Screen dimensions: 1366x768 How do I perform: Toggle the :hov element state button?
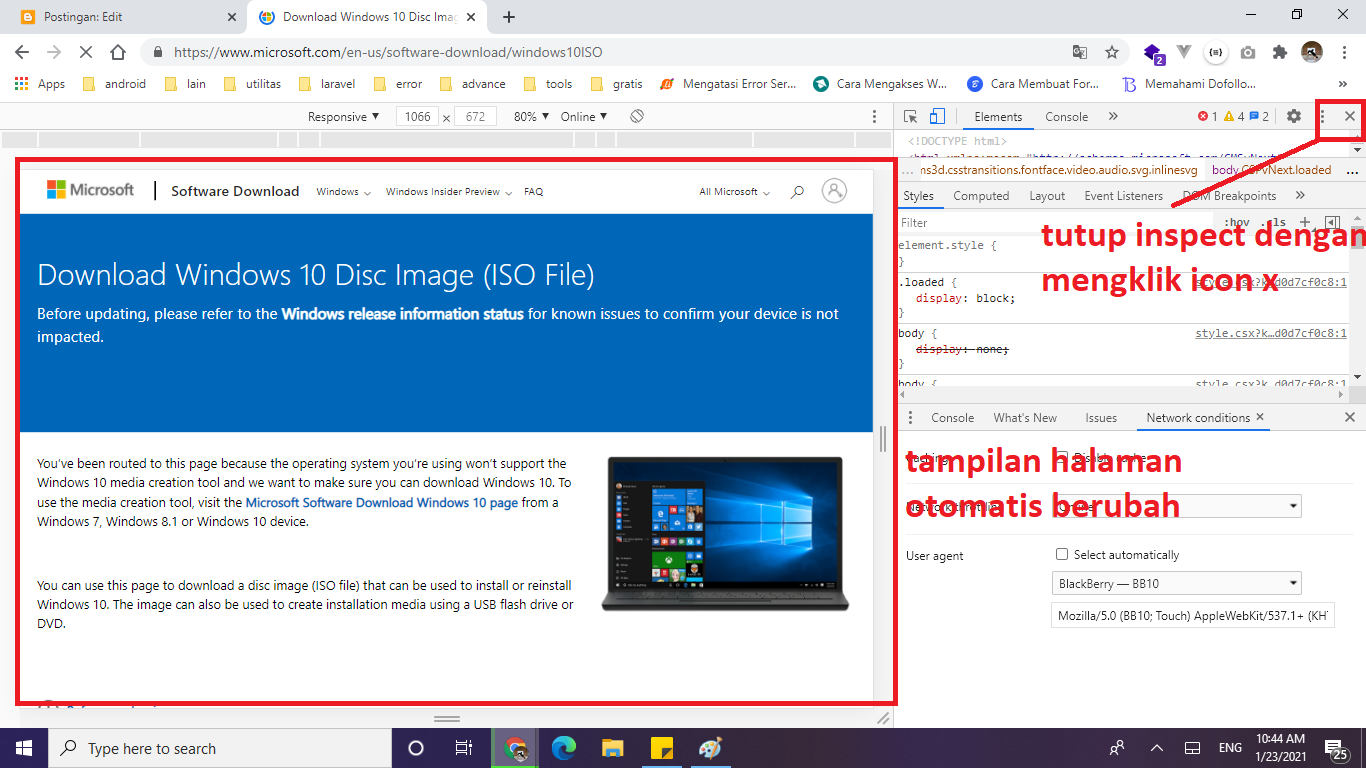tap(1237, 222)
